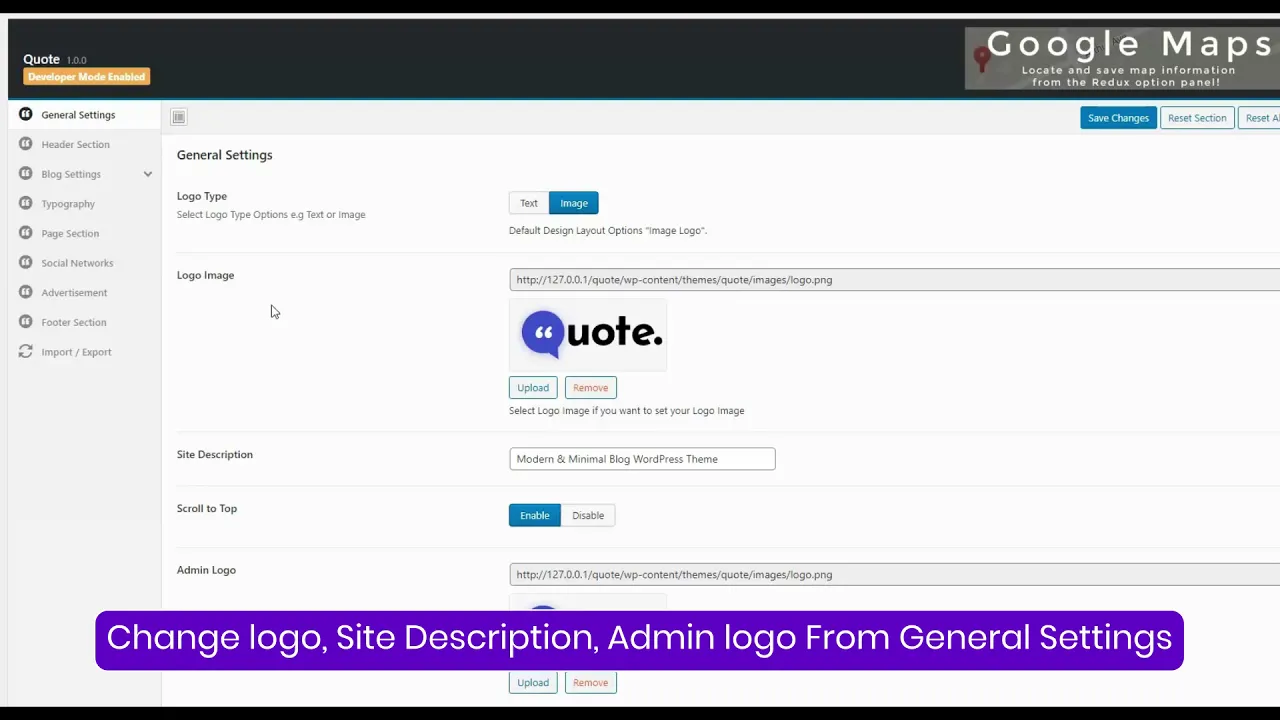
Task: Click the Reset Section button
Action: [1197, 118]
